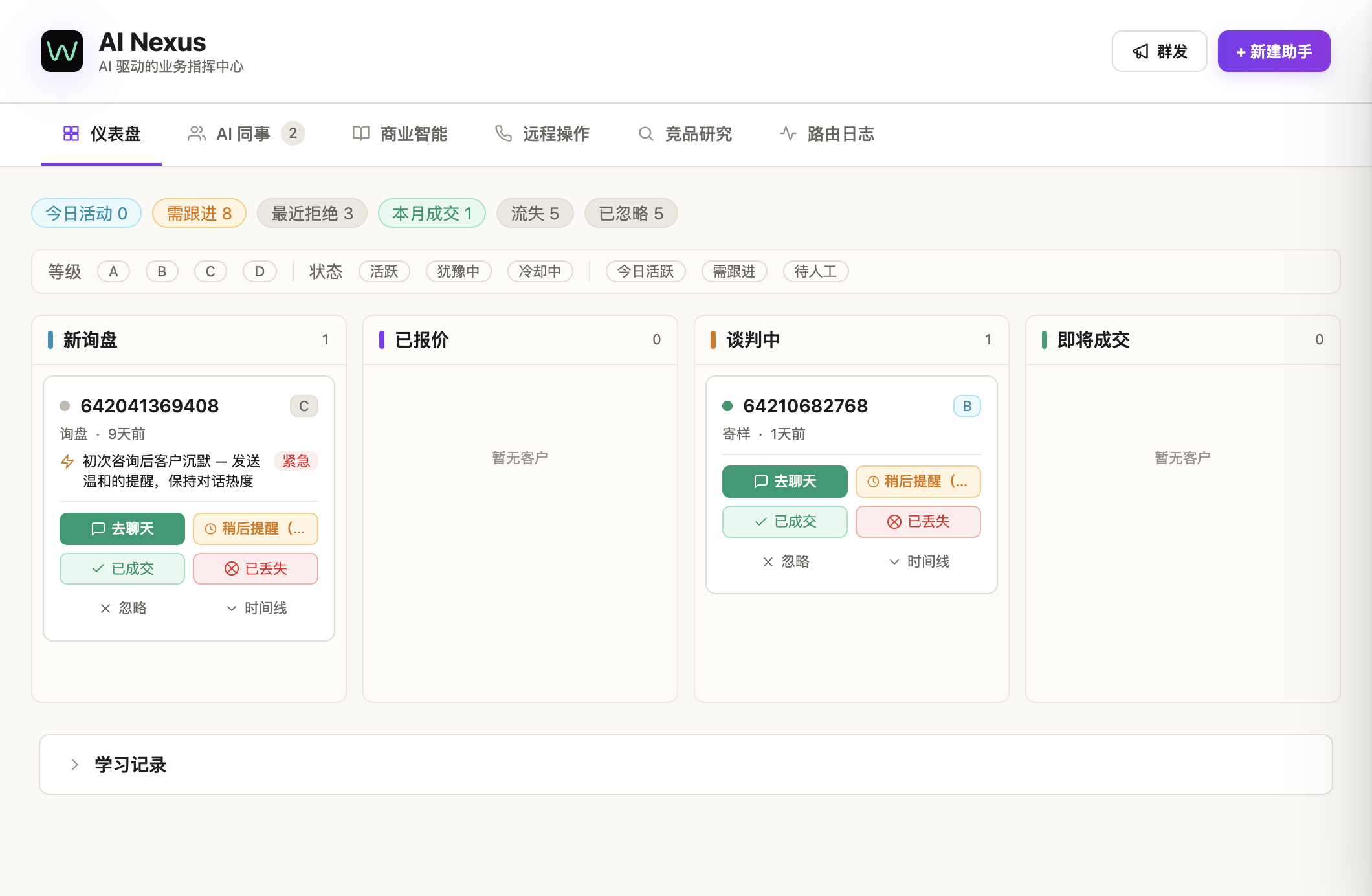Viewport: 1372px width, 896px height.
Task: Click grade C badge on card 642041369408
Action: [304, 406]
